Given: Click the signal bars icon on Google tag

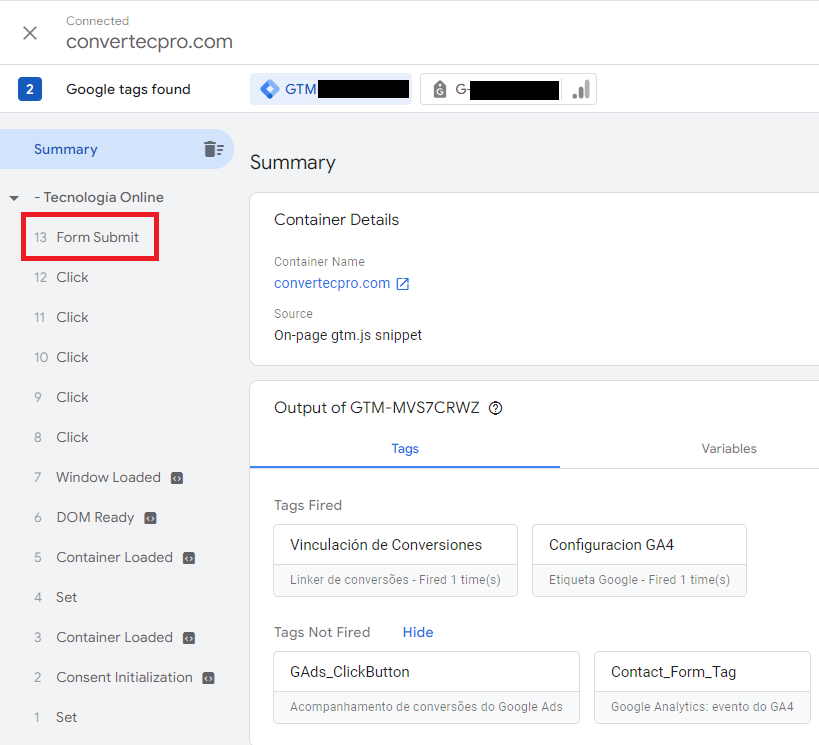Looking at the screenshot, I should (581, 89).
